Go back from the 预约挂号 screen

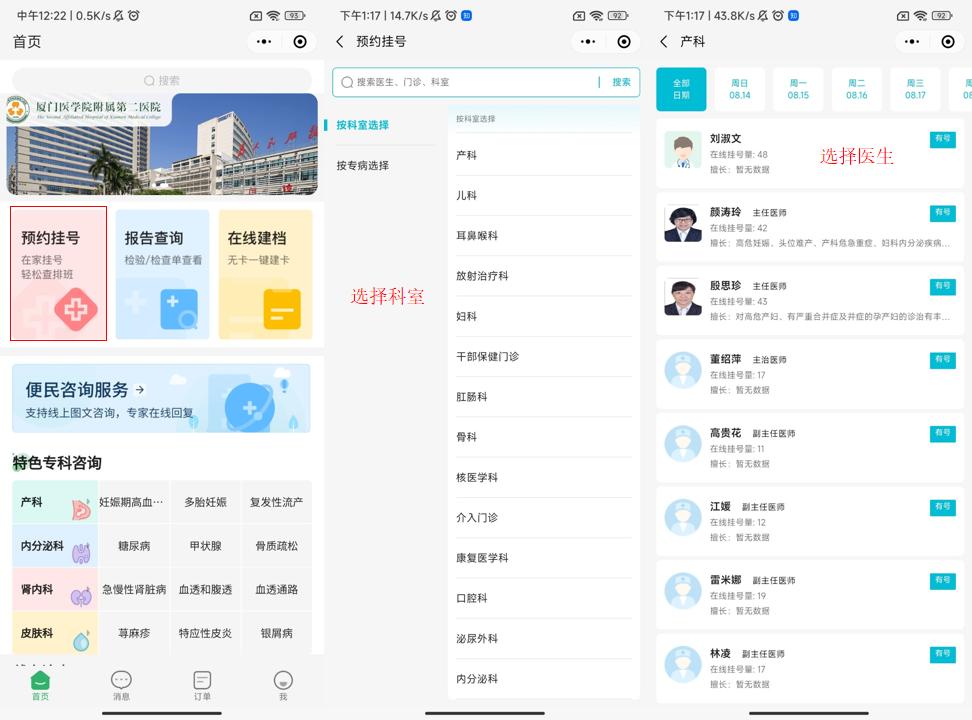pyautogui.click(x=340, y=42)
